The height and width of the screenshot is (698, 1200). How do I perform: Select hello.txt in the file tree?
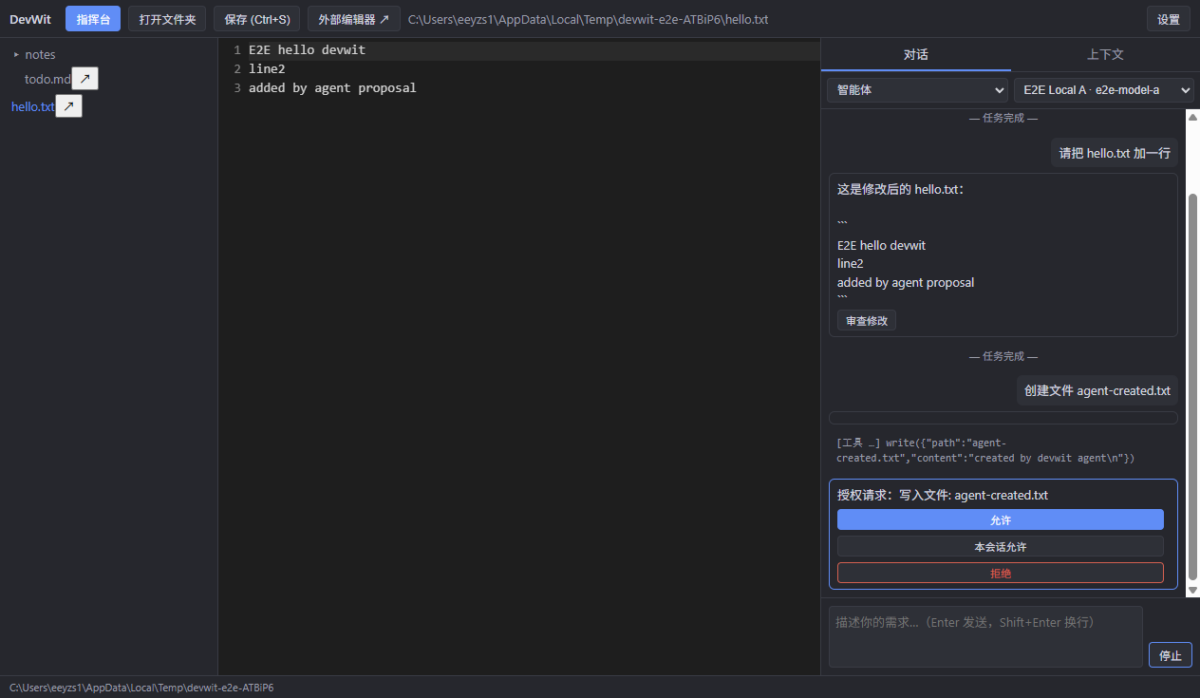(x=32, y=106)
